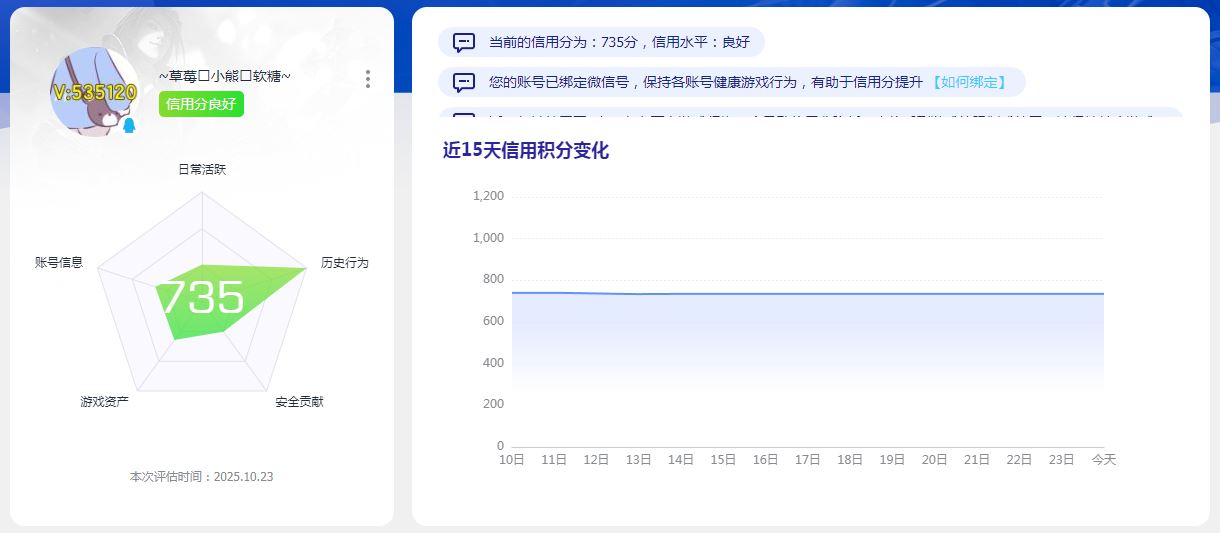The height and width of the screenshot is (533, 1220).
Task: Click the 本次评估时间：2025.10.23 text
Action: [x=201, y=477]
